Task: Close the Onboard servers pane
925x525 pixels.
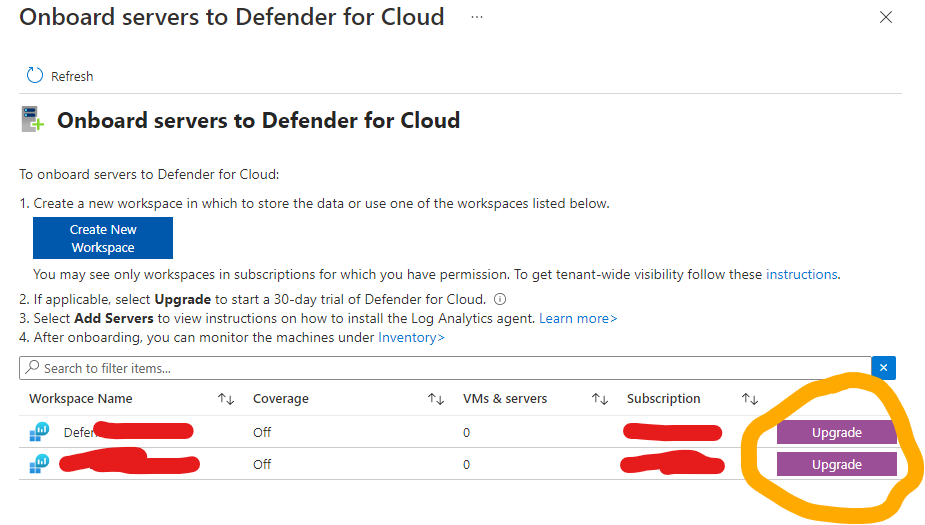Action: point(885,17)
